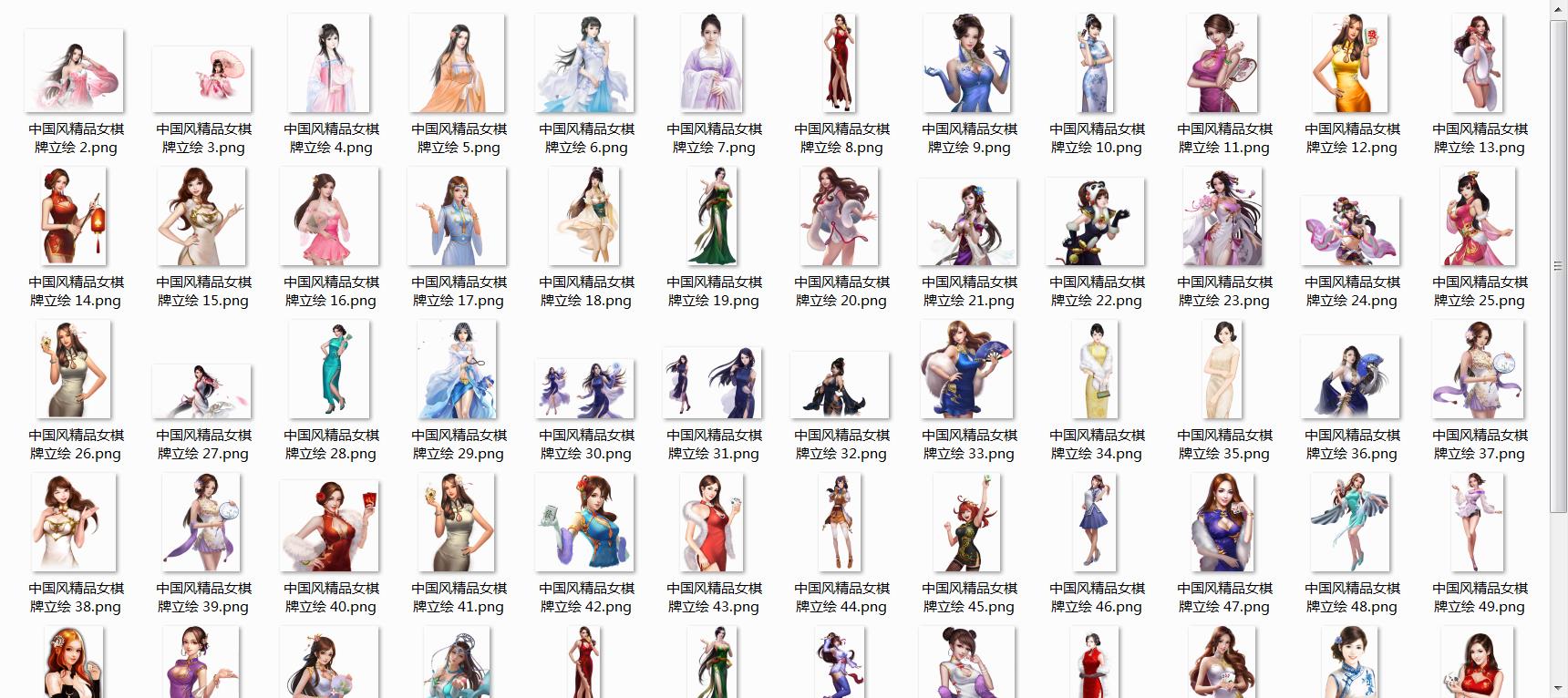
Task: Click the 立绘 31.png two-figure thumbnail
Action: (x=712, y=383)
